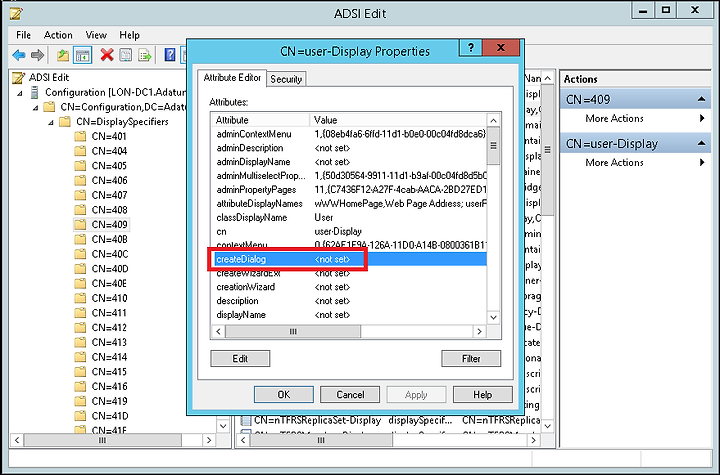Select CN=40D in the tree
The image size is (720, 475).
[110, 269]
